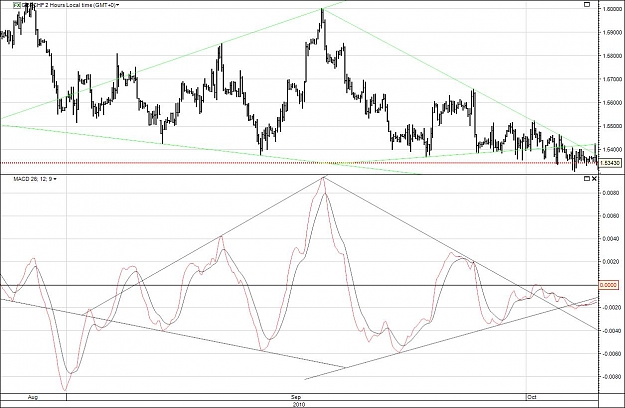The image size is (625, 408).
Task: Click the FX instrument icon in chart header
Action: [17, 5]
